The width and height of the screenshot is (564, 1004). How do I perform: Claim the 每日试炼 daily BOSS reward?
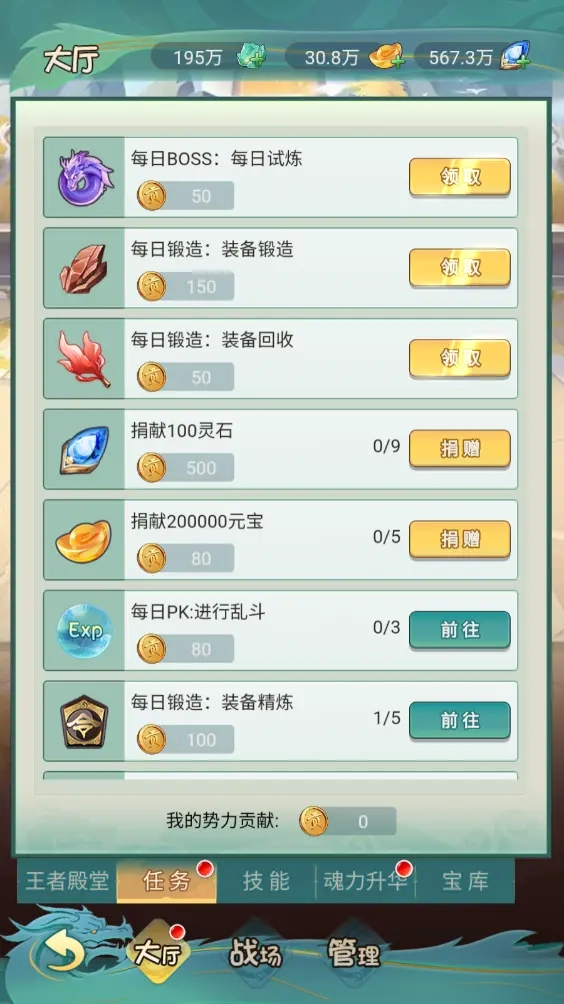click(x=460, y=177)
